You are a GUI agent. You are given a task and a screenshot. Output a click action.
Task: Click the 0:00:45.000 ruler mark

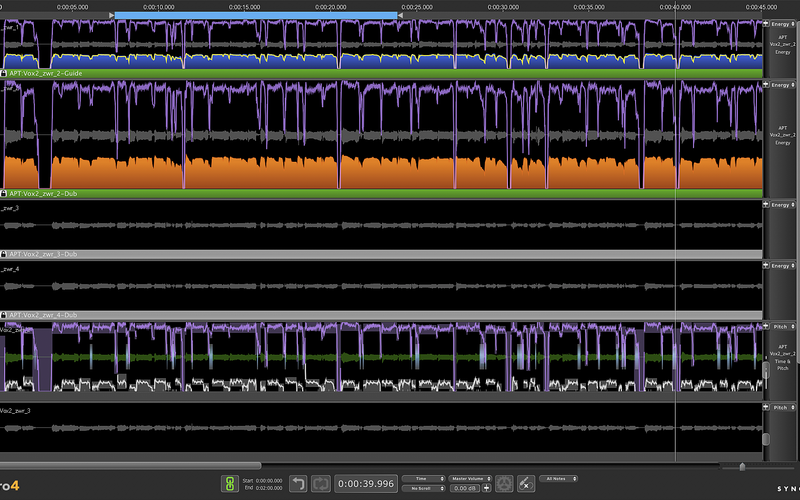click(x=761, y=7)
